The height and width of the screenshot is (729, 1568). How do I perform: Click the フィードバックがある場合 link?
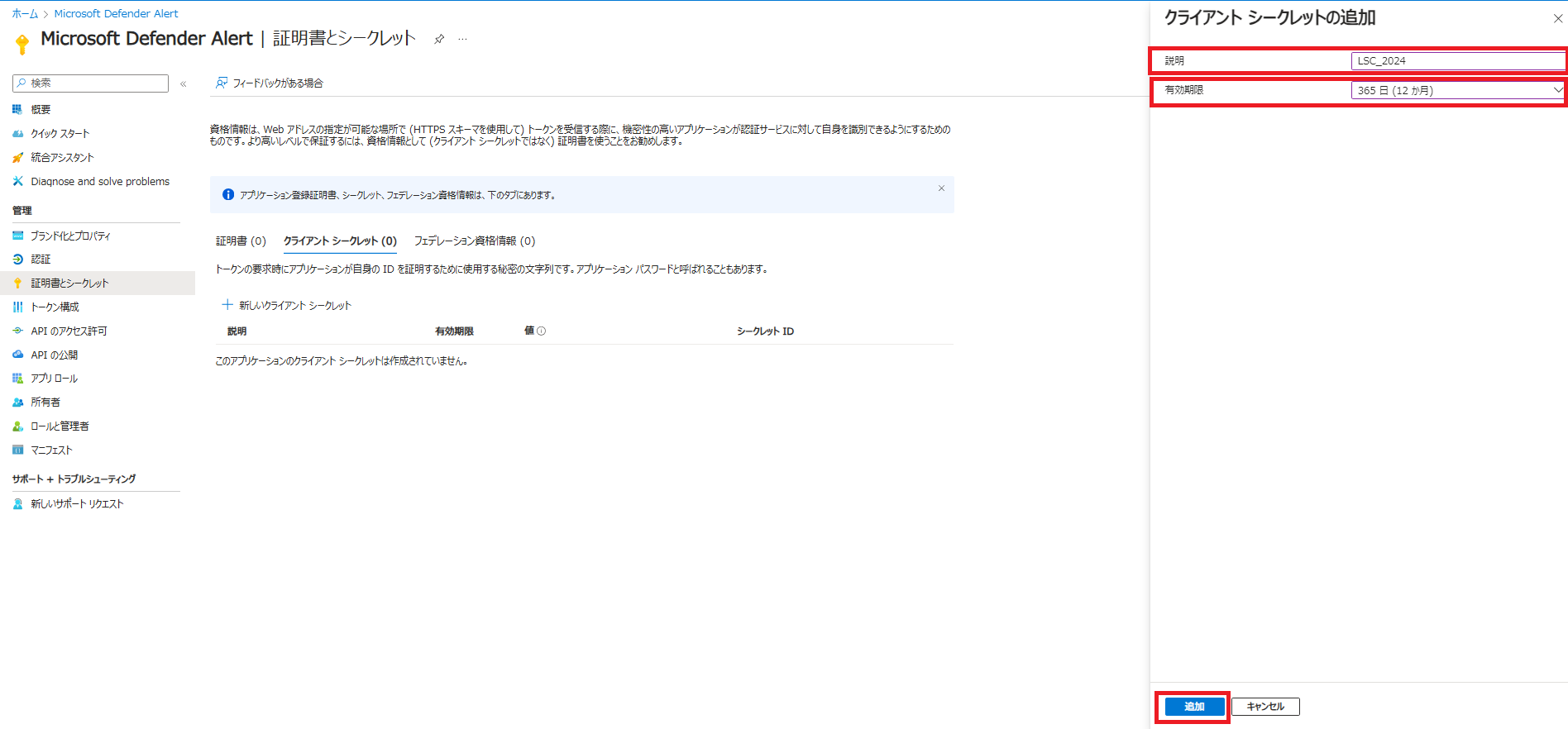tap(278, 83)
